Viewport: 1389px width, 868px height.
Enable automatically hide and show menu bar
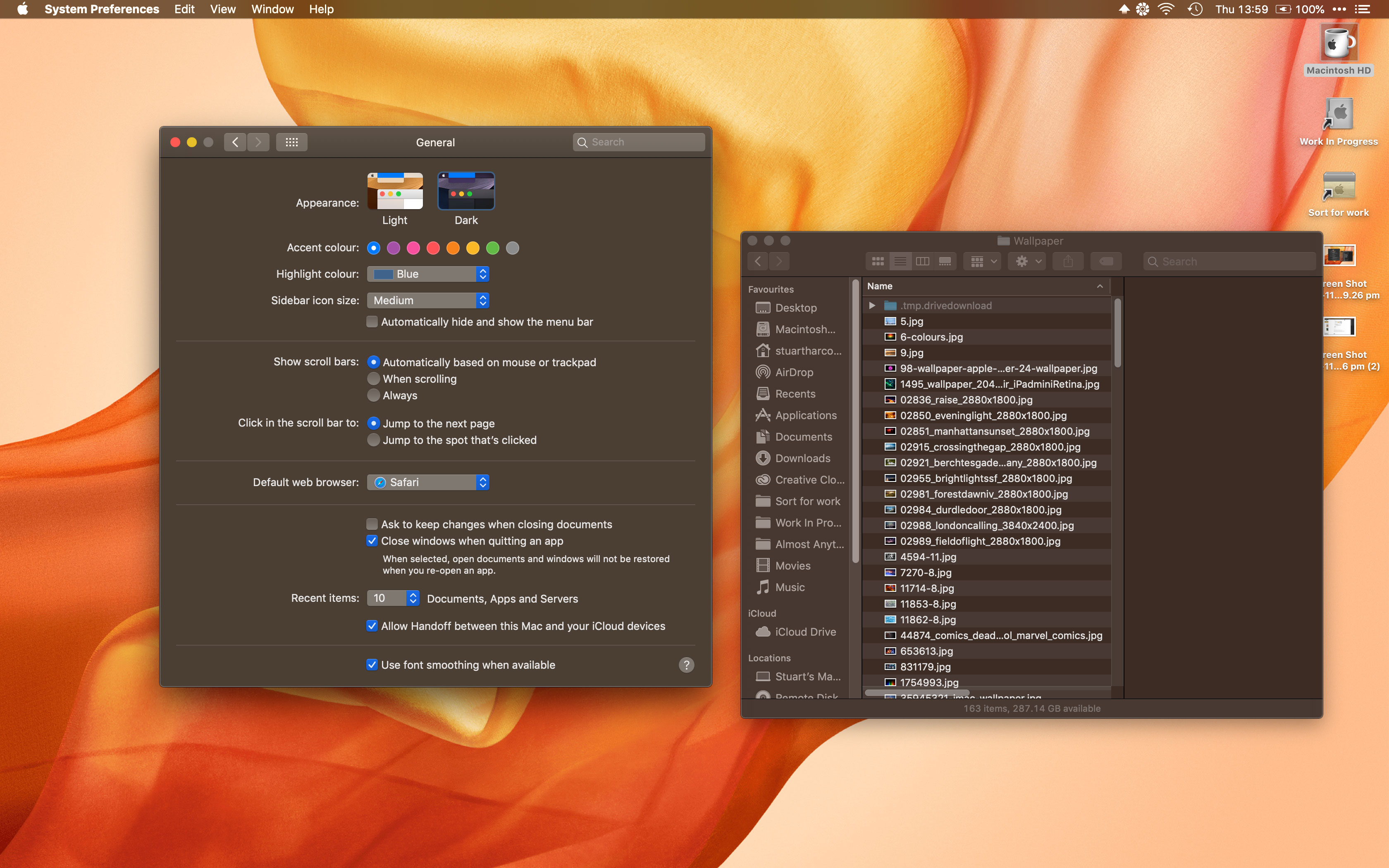pyautogui.click(x=372, y=322)
